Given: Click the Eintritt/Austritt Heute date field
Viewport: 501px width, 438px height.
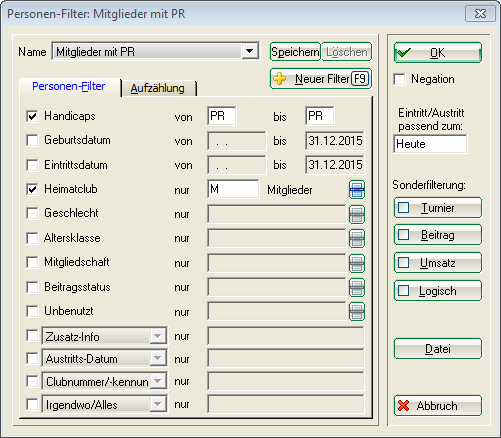Looking at the screenshot, I should pyautogui.click(x=430, y=144).
